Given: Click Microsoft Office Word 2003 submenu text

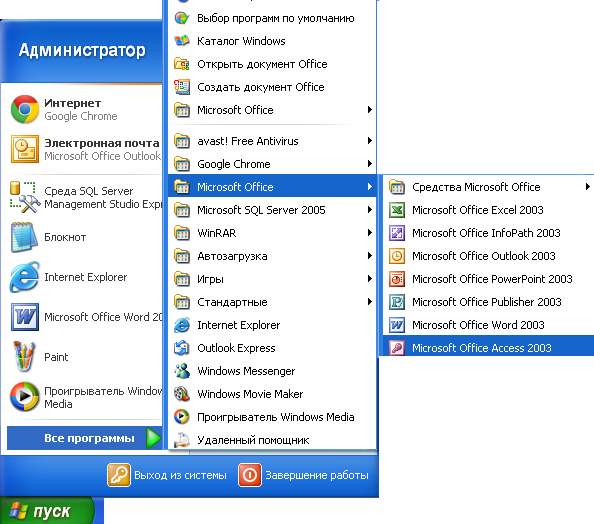Looking at the screenshot, I should 478,325.
